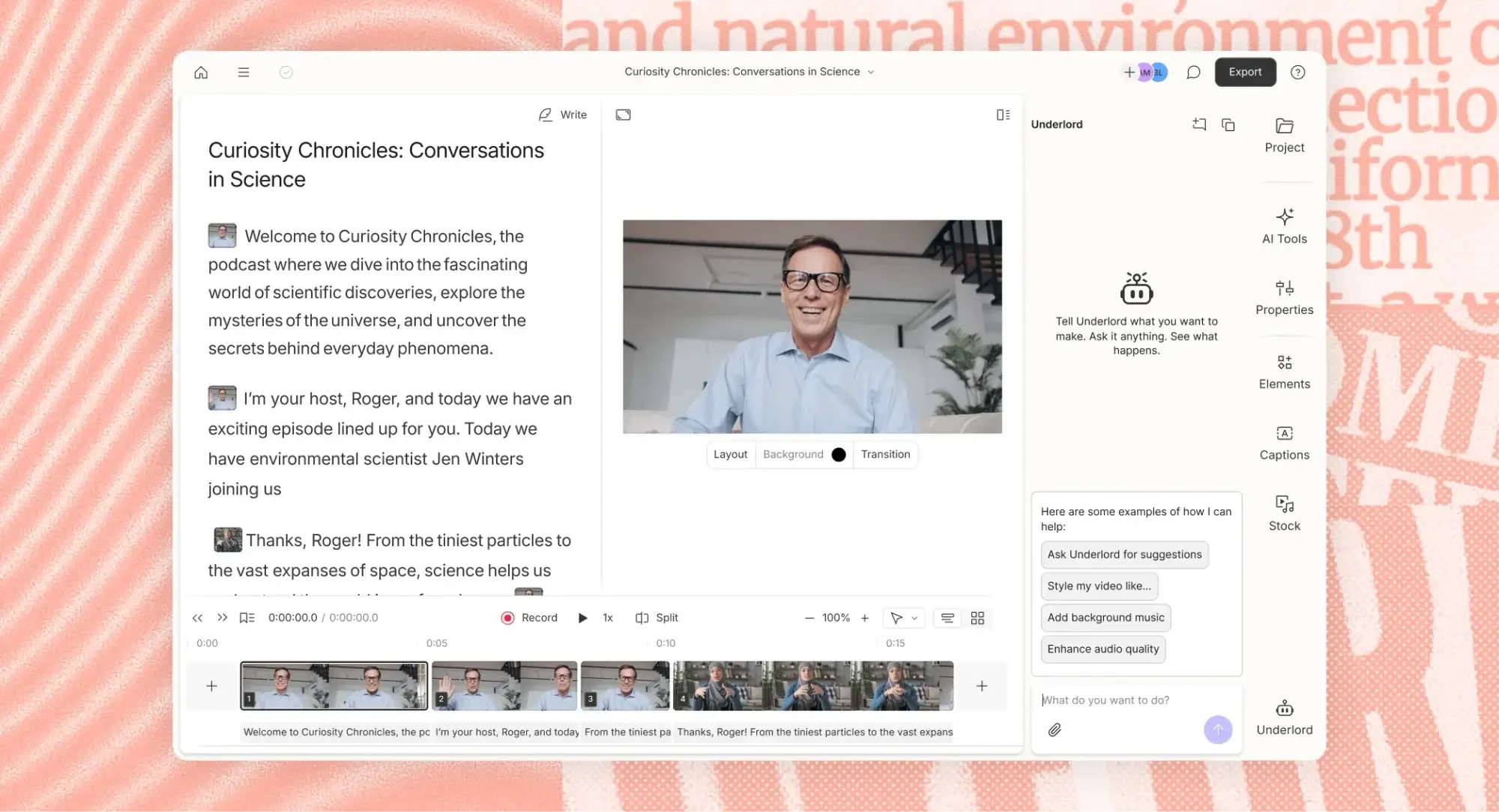
Task: Click the Export button
Action: (x=1245, y=73)
